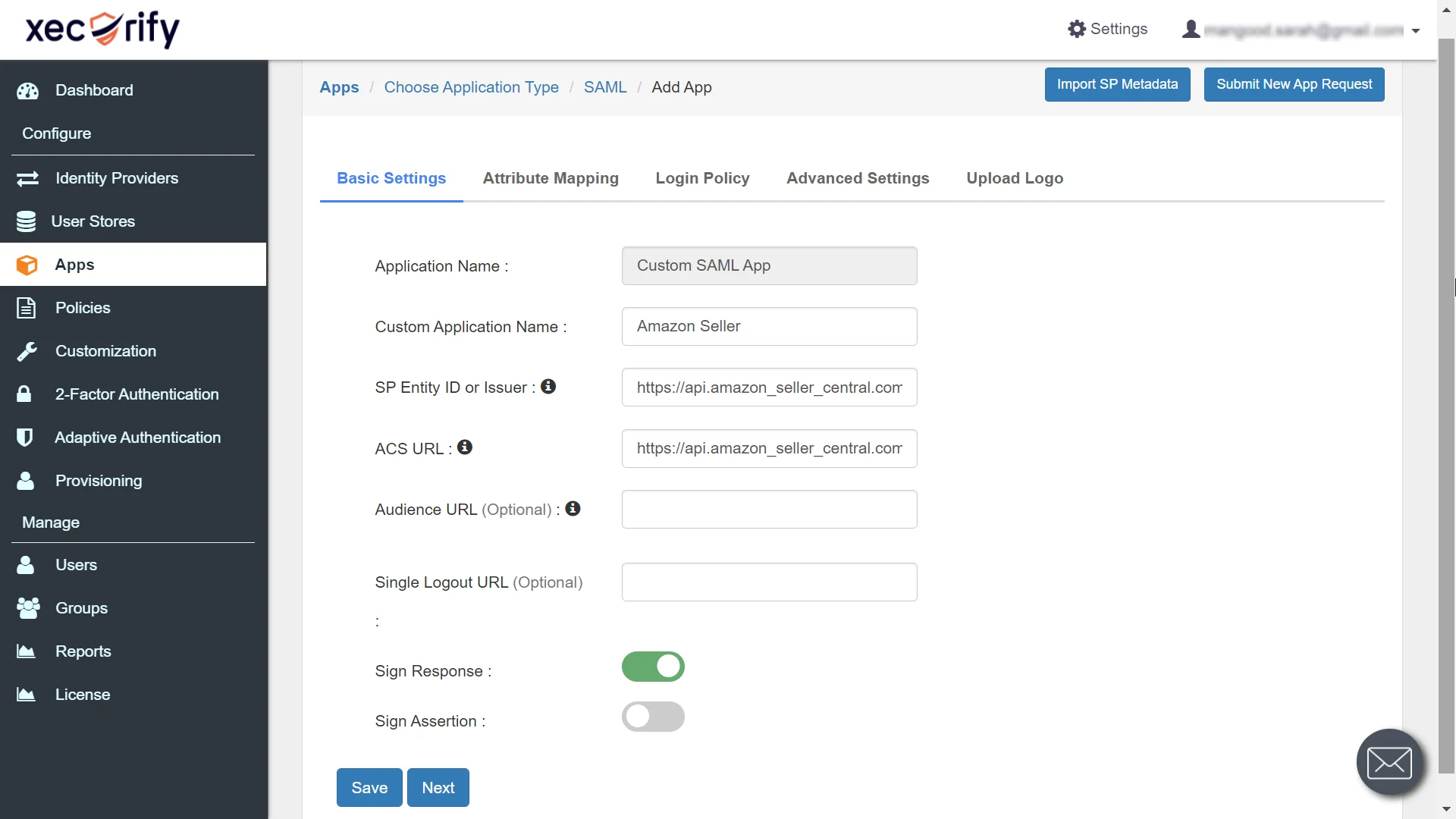The width and height of the screenshot is (1456, 819).
Task: Click the Policies menu item
Action: click(x=83, y=307)
